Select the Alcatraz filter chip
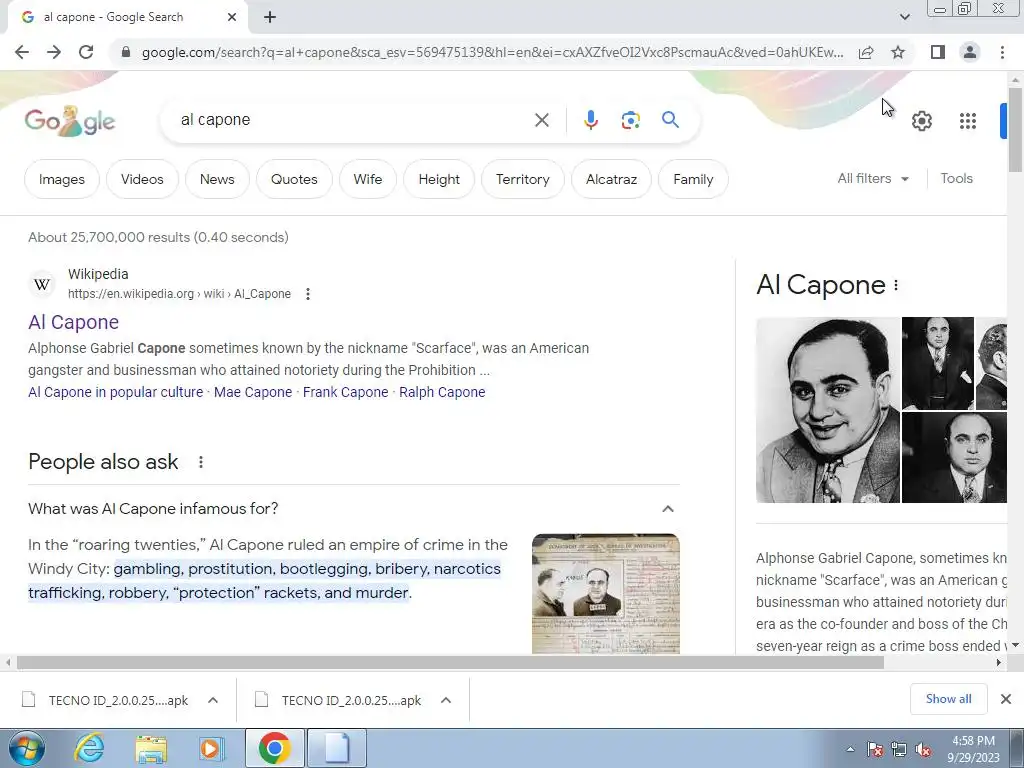The image size is (1024, 768). click(x=611, y=179)
